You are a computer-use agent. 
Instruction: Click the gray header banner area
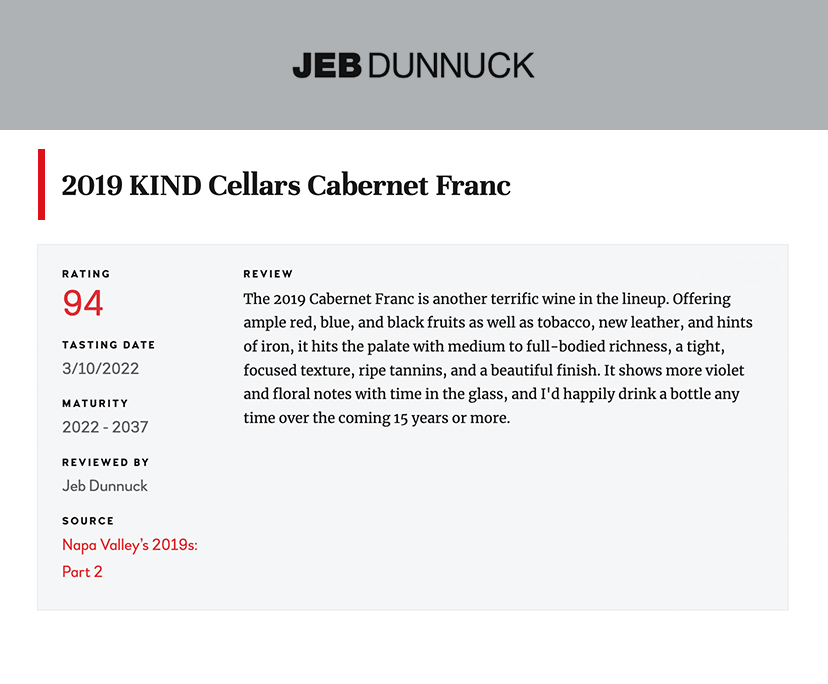pyautogui.click(x=414, y=65)
